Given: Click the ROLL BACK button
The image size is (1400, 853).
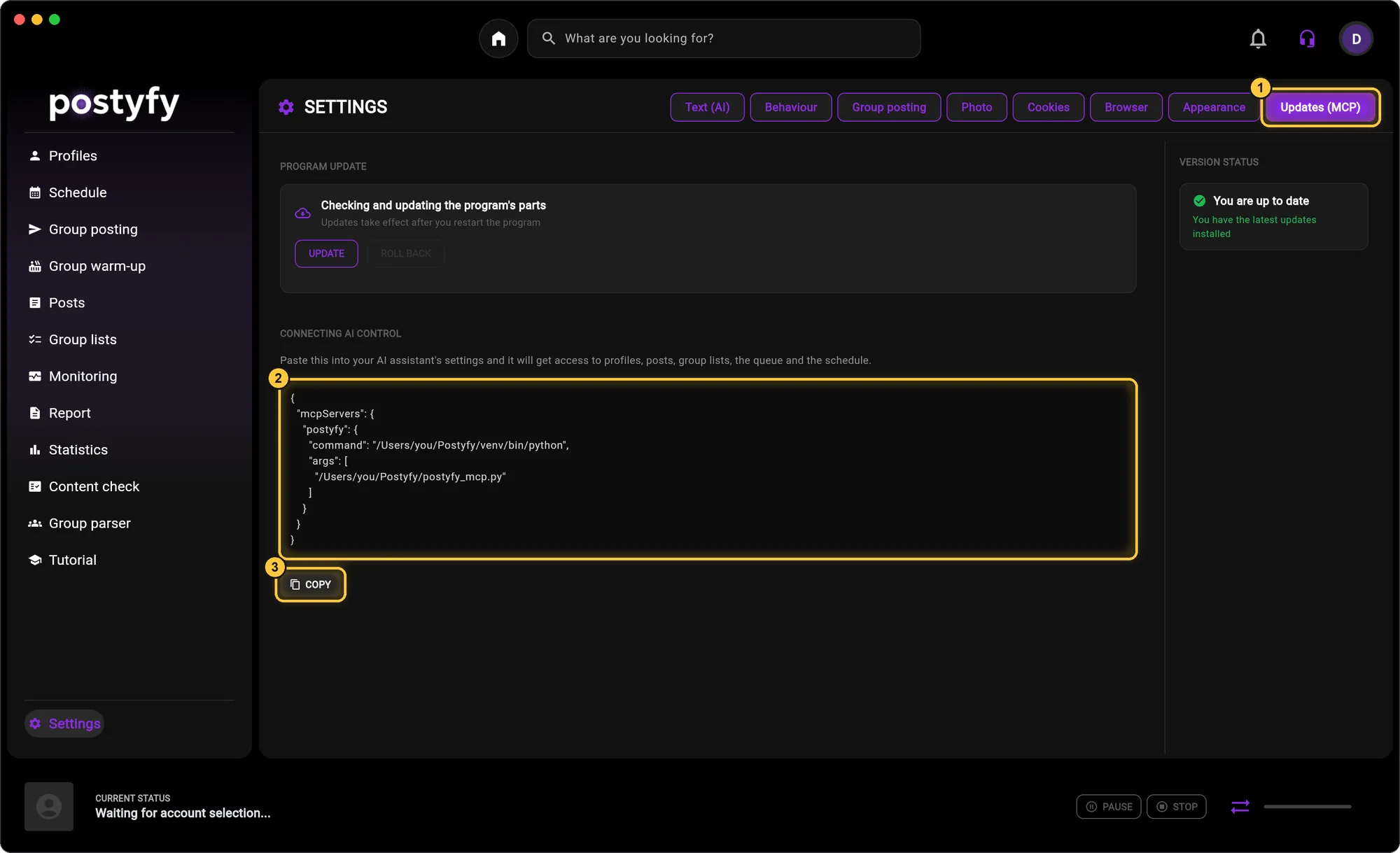Looking at the screenshot, I should point(405,253).
